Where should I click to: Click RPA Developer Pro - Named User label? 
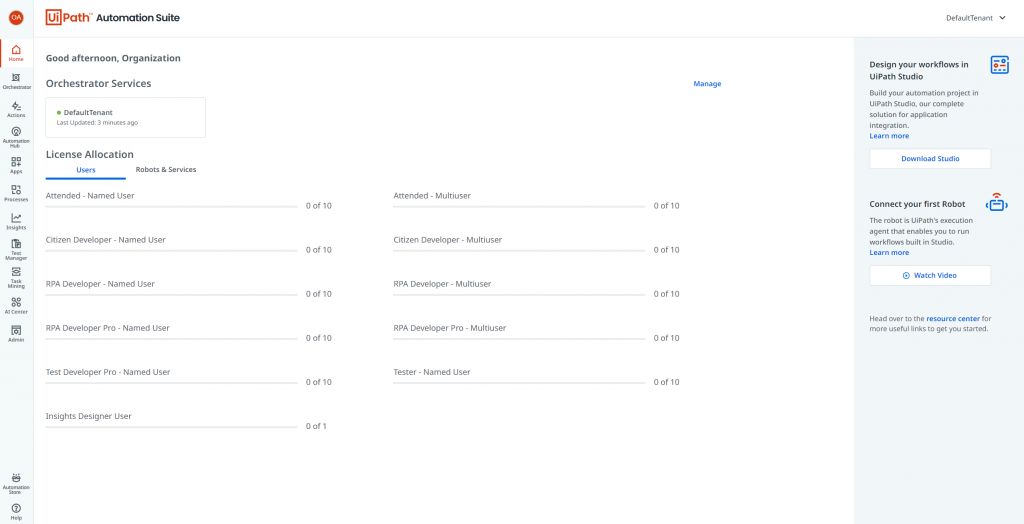tap(108, 328)
